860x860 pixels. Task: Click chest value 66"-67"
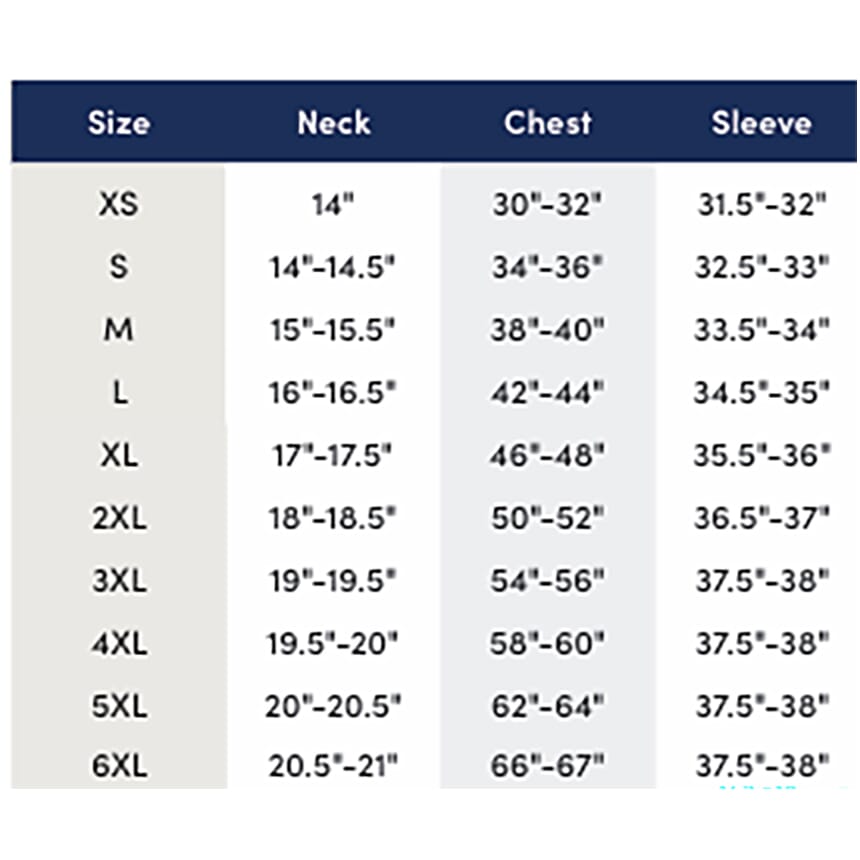[547, 766]
